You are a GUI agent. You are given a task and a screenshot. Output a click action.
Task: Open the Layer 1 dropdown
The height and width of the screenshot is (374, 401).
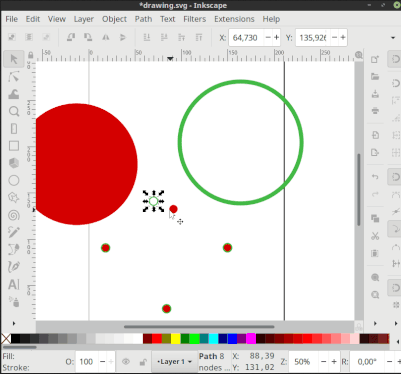tap(174, 362)
